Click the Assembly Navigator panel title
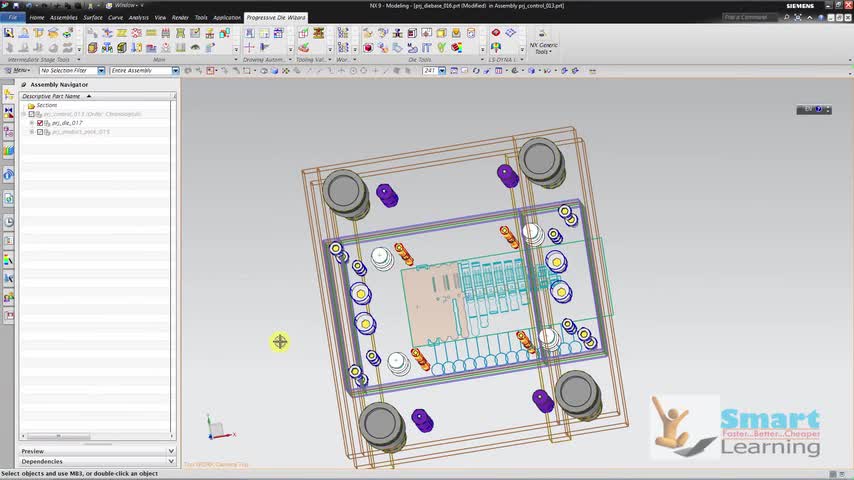Image resolution: width=854 pixels, height=480 pixels. click(x=59, y=85)
